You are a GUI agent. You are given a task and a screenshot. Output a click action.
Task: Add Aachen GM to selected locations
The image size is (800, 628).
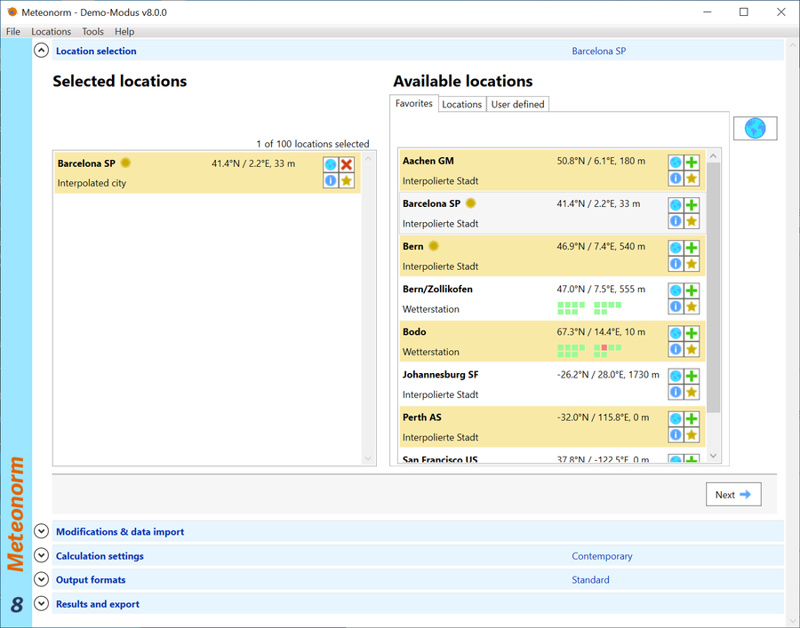(x=691, y=162)
